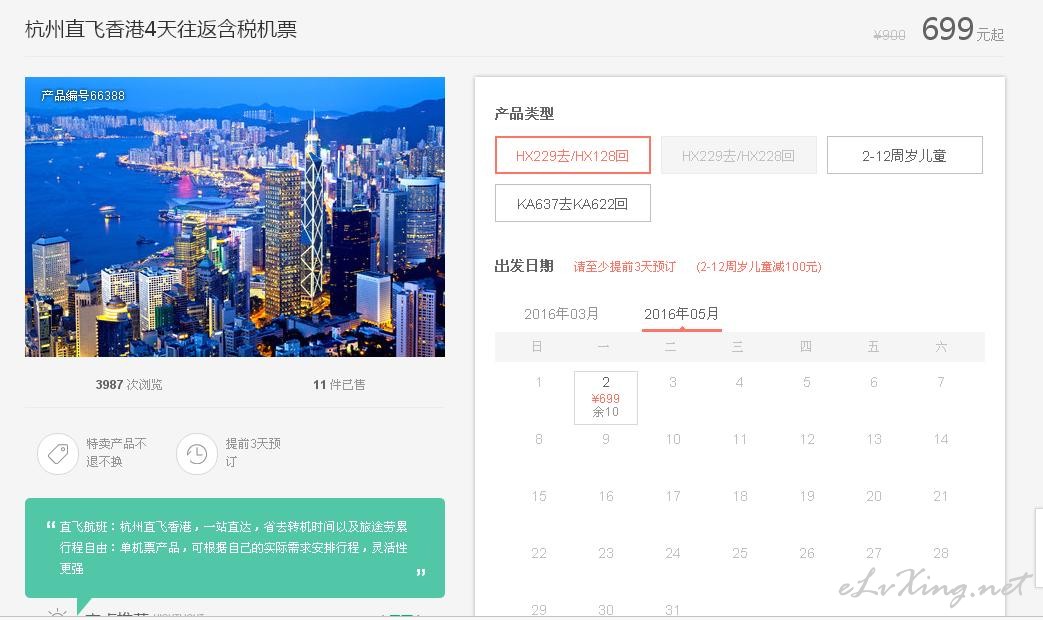The height and width of the screenshot is (620, 1043).
Task: Click date 1 in the May calendar
Action: pos(539,382)
